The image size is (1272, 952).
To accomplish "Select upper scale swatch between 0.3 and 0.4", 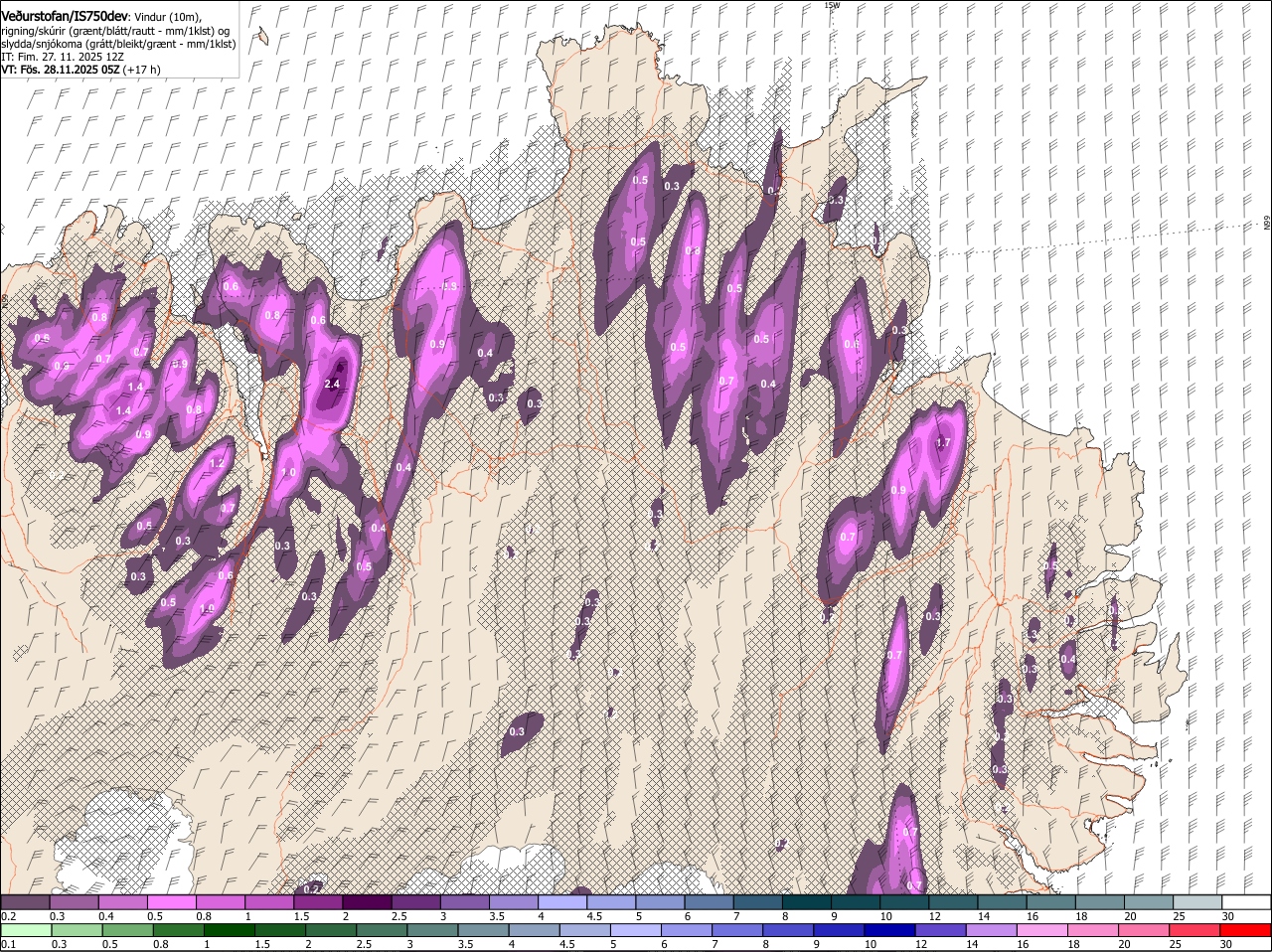I will click(74, 902).
